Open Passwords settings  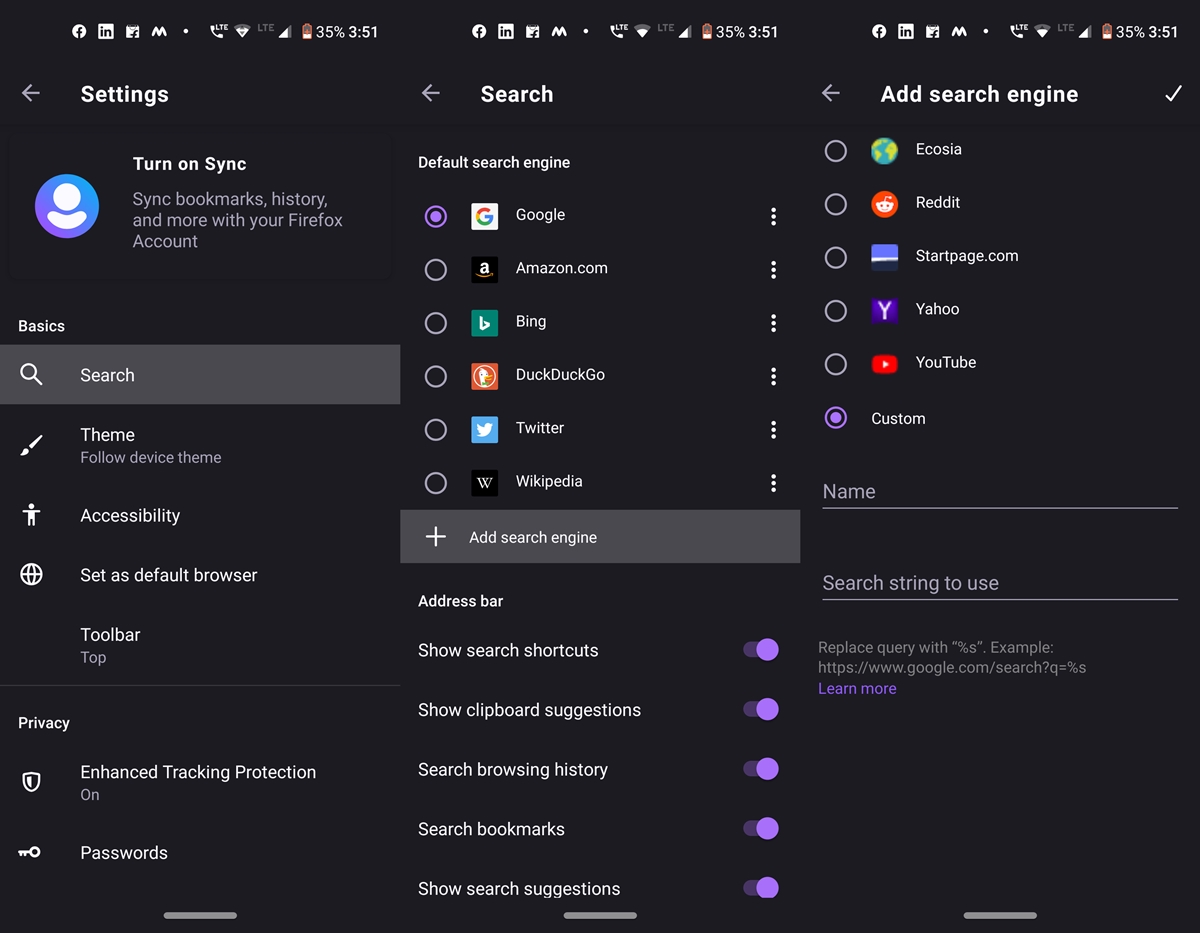[x=200, y=852]
